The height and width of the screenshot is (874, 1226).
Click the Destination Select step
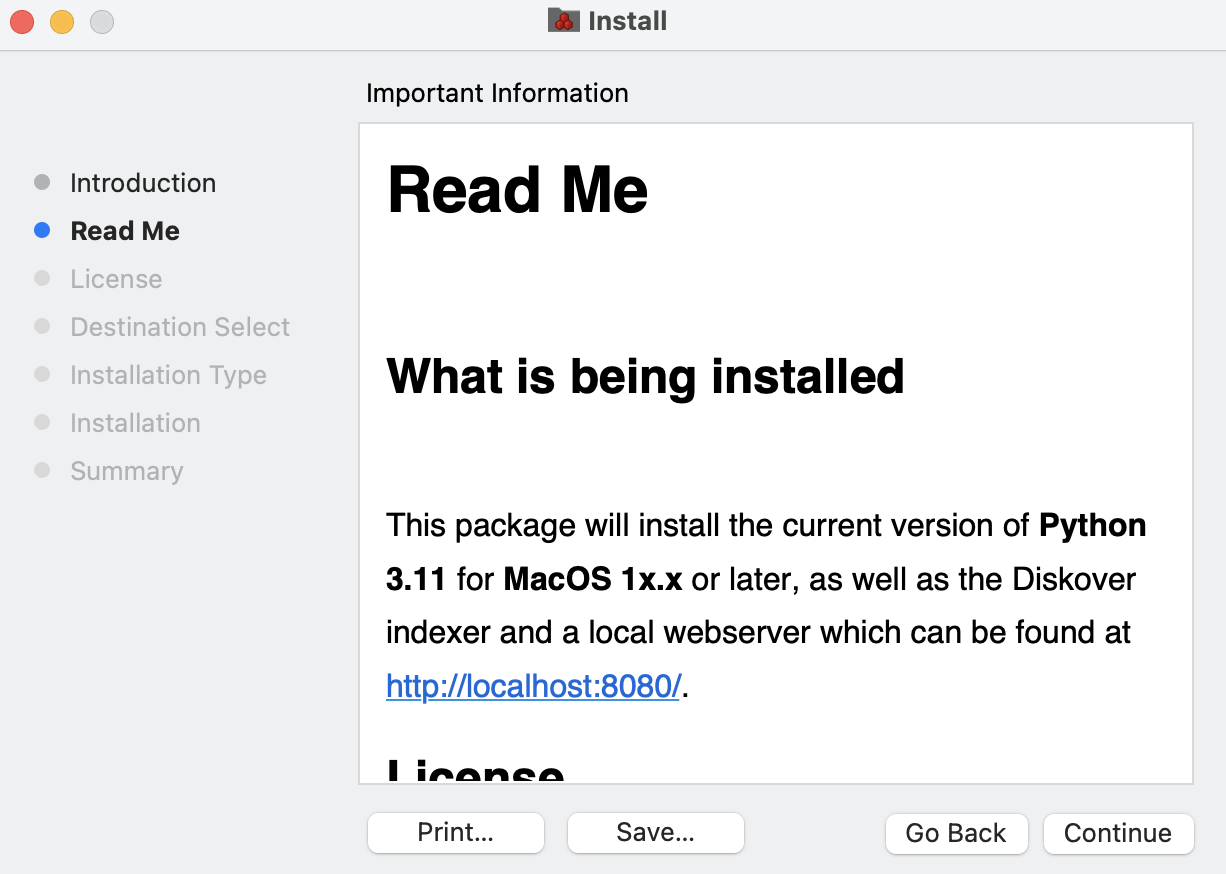point(180,327)
